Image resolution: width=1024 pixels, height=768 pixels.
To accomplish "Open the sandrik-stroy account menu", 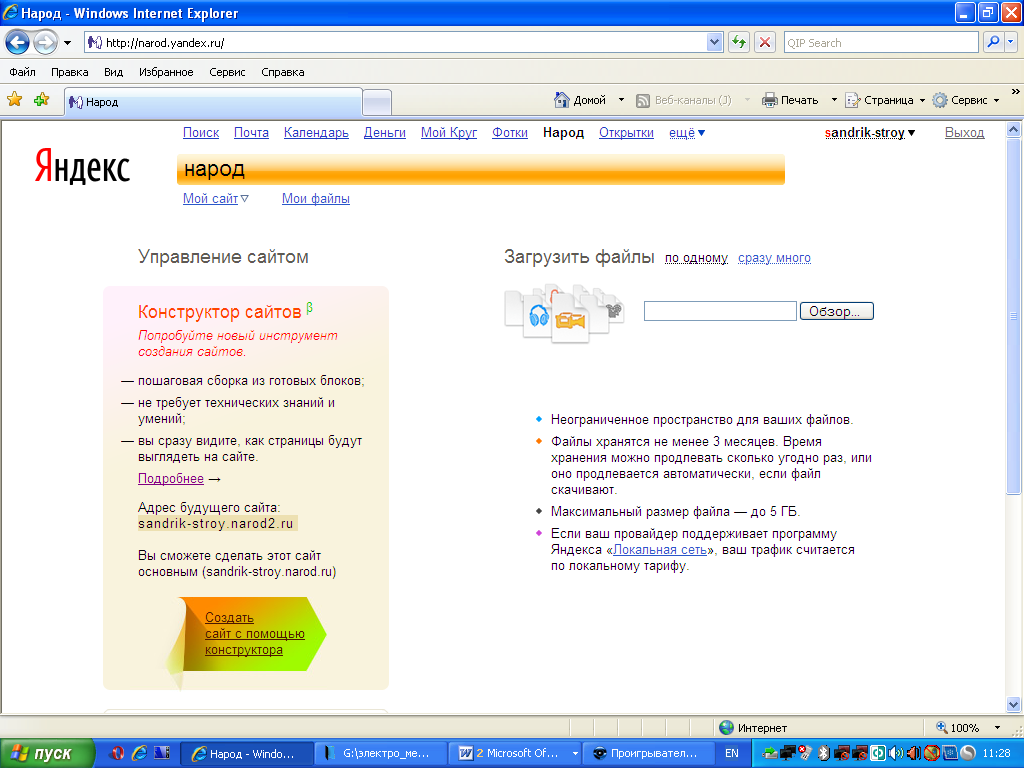I will coord(870,133).
